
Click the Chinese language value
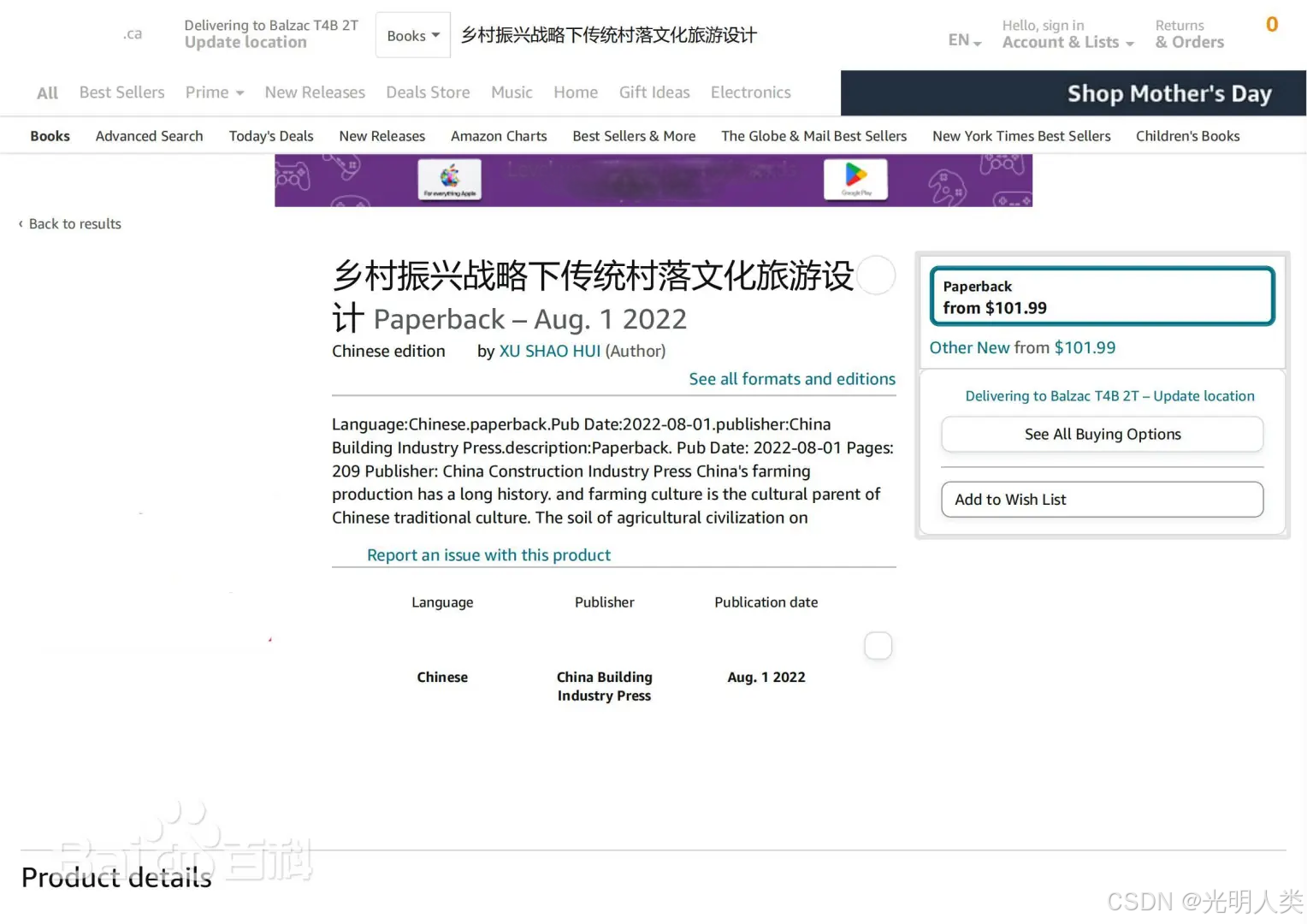click(x=442, y=678)
